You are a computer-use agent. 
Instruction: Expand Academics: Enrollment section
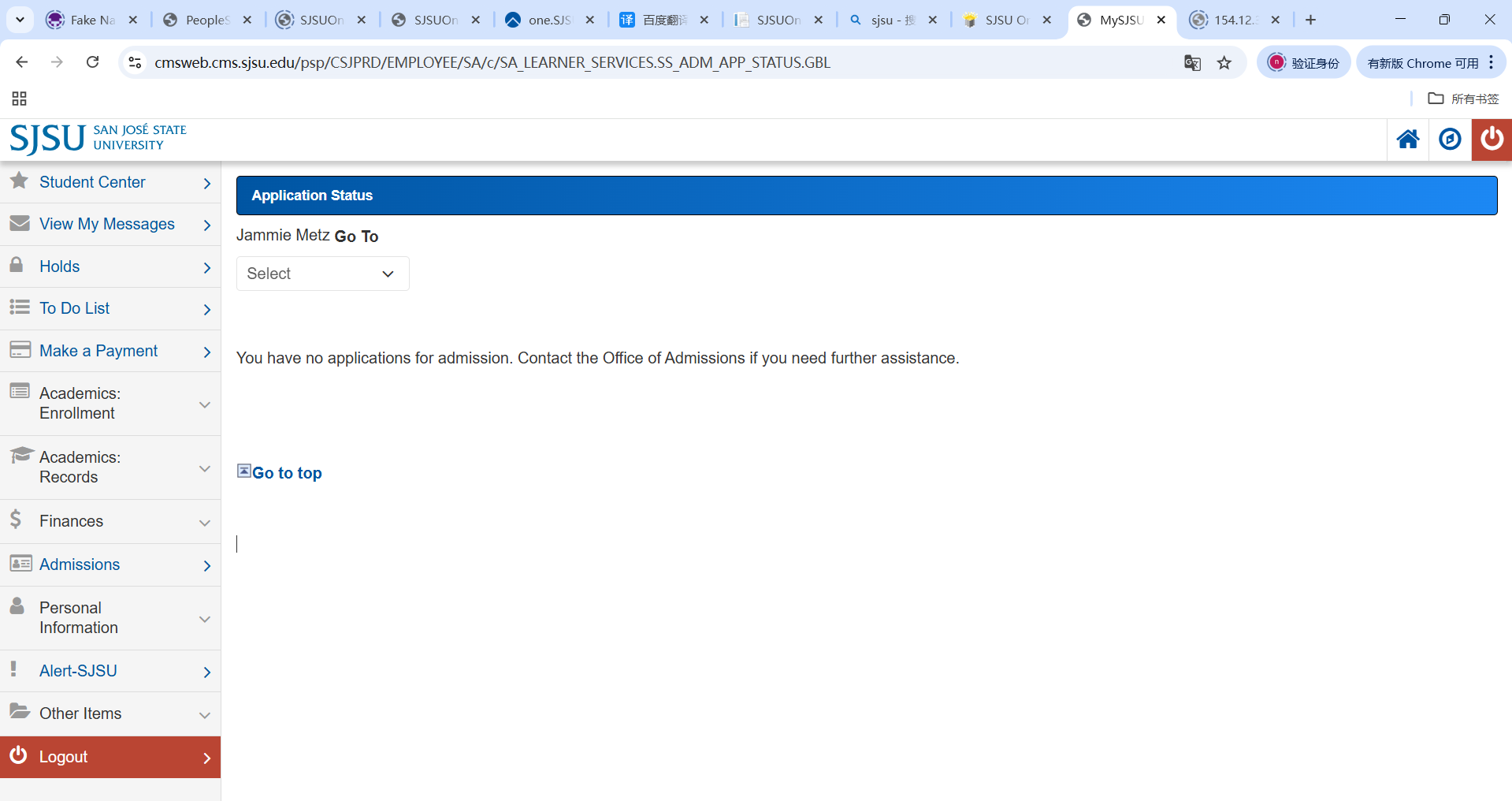pos(110,404)
